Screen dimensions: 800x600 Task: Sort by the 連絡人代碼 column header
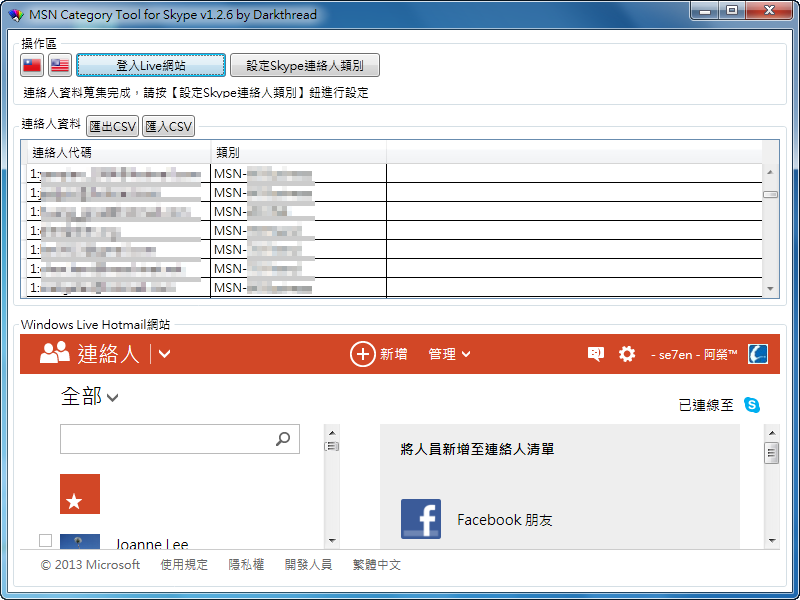pyautogui.click(x=118, y=153)
